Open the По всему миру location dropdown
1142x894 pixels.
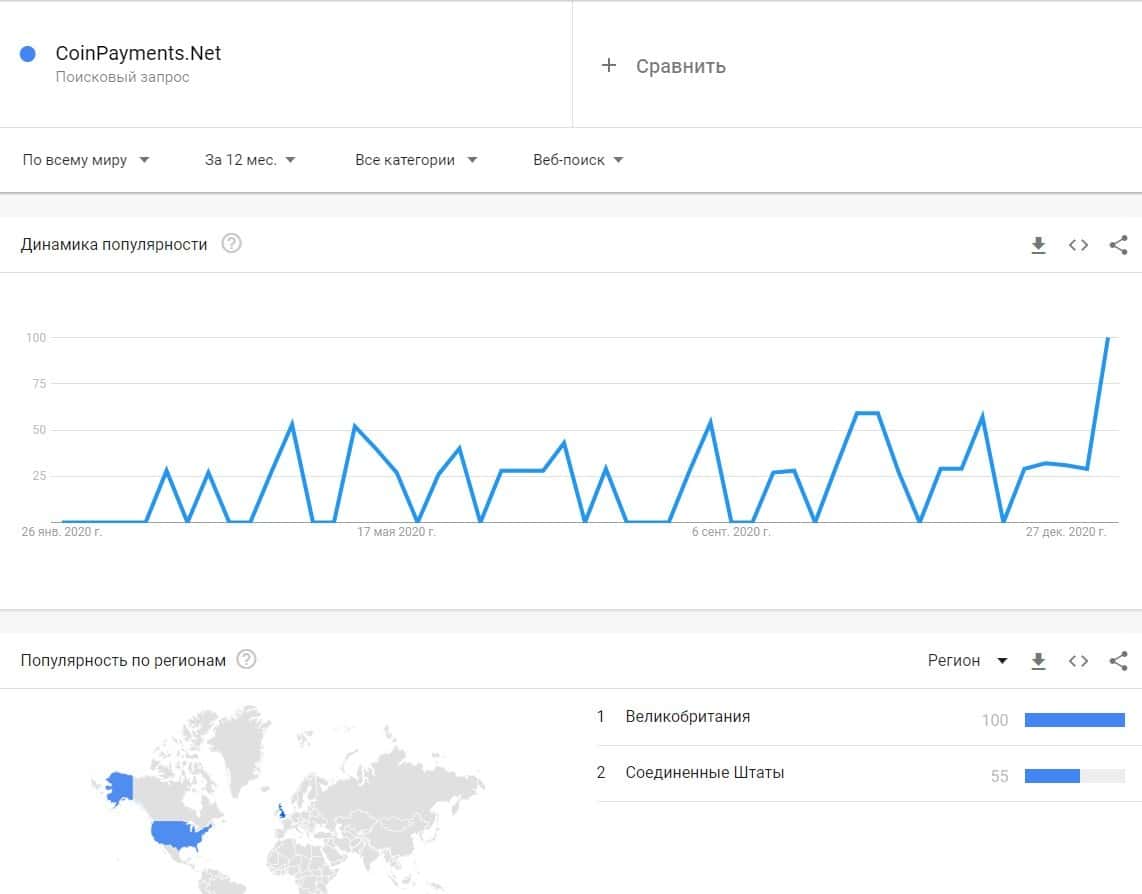click(x=86, y=160)
